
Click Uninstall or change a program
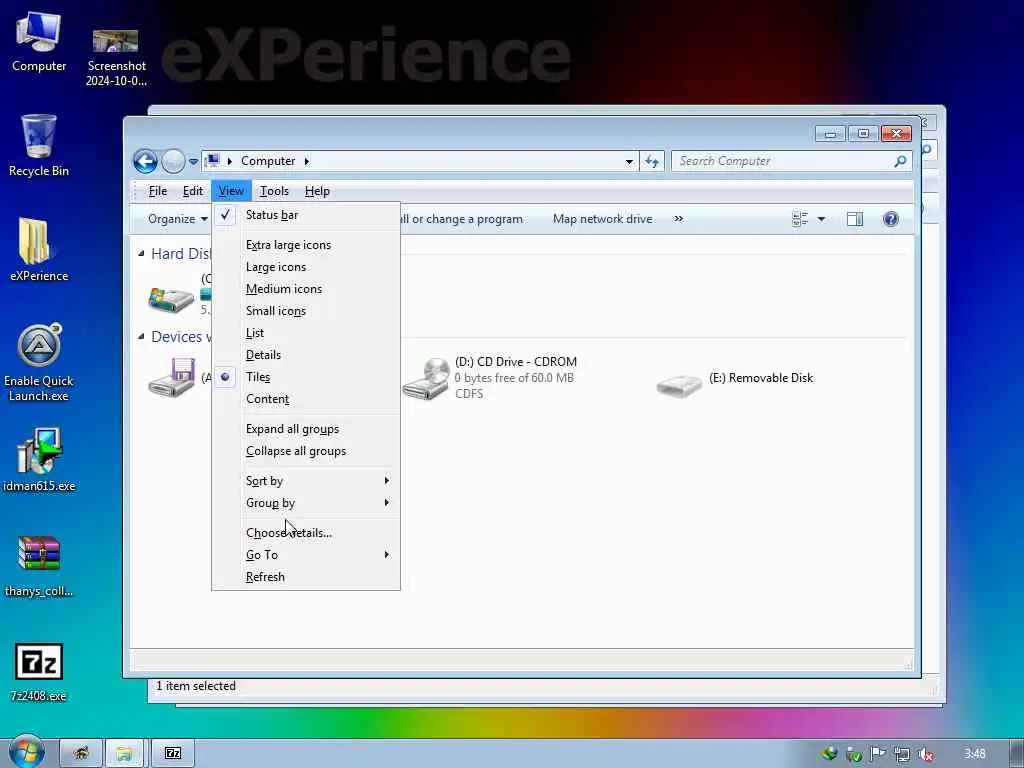(x=461, y=219)
